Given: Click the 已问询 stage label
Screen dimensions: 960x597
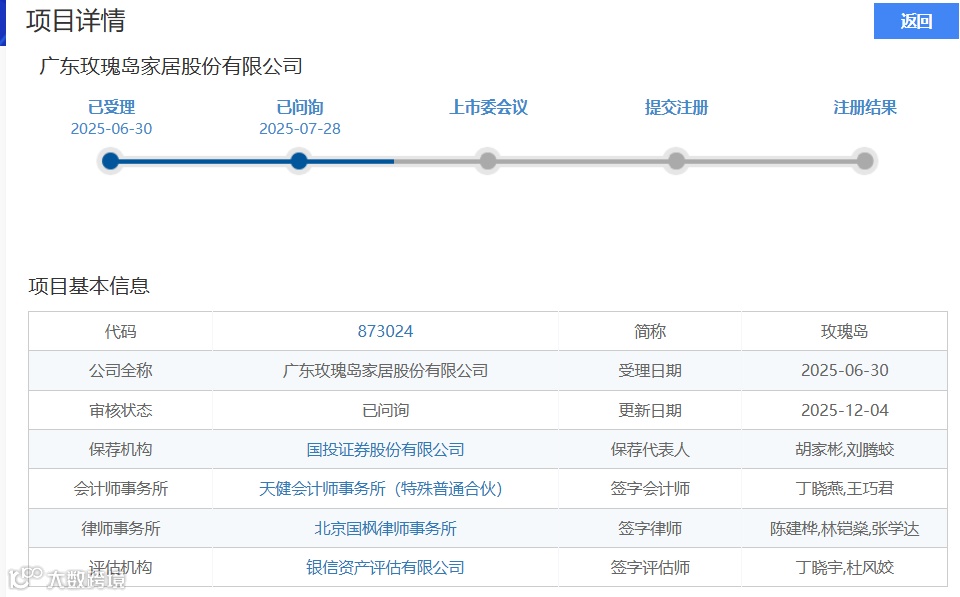Looking at the screenshot, I should click(299, 107).
